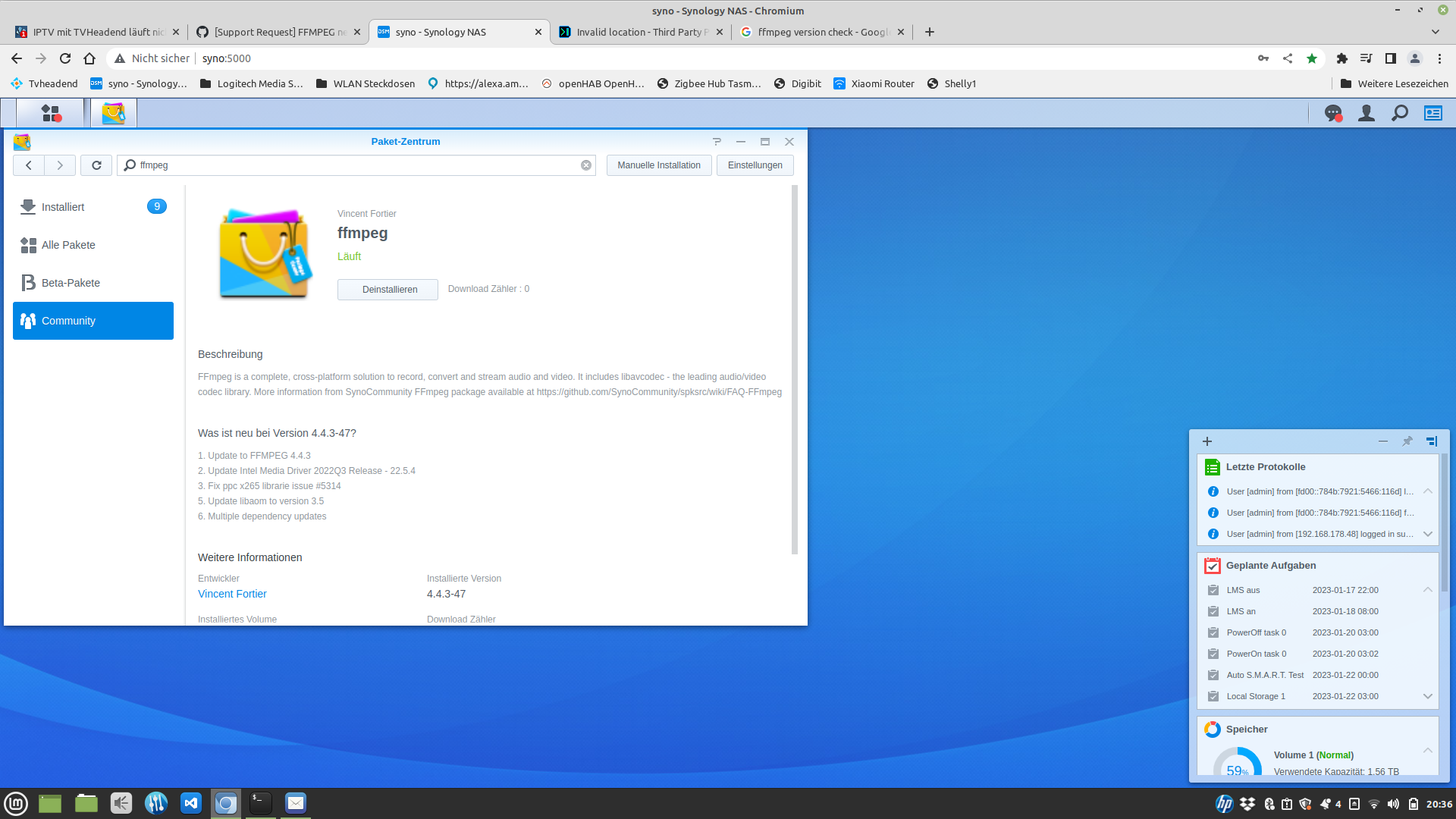Click Geplante Aufgaben calendar icon
Viewport: 1456px width, 819px height.
click(x=1213, y=566)
